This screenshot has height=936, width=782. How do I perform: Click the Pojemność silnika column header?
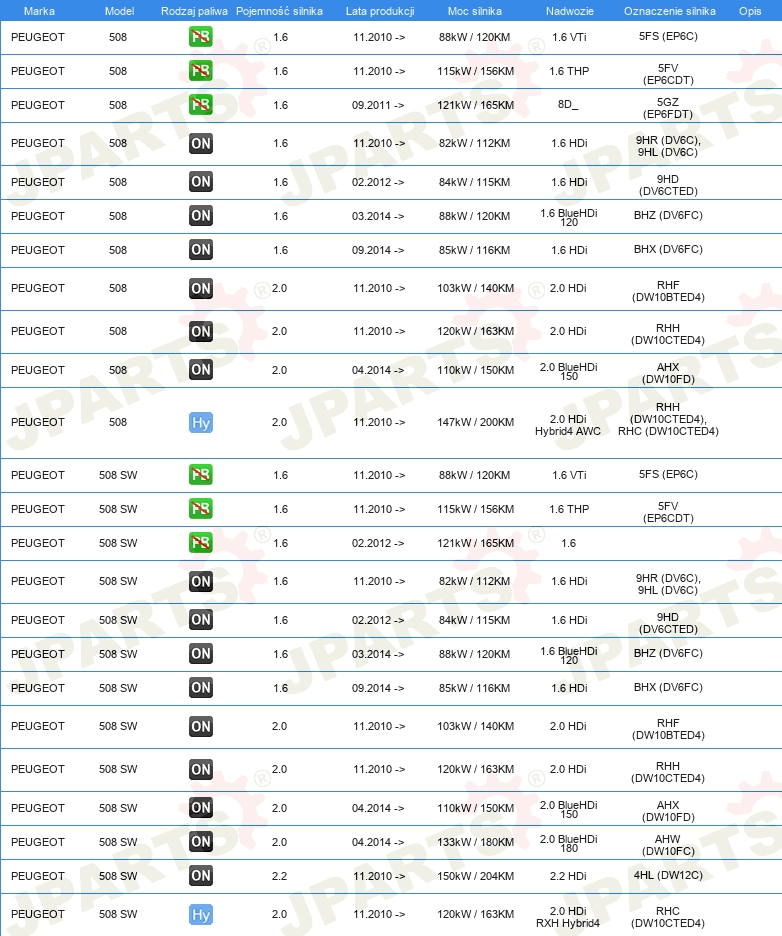click(279, 11)
